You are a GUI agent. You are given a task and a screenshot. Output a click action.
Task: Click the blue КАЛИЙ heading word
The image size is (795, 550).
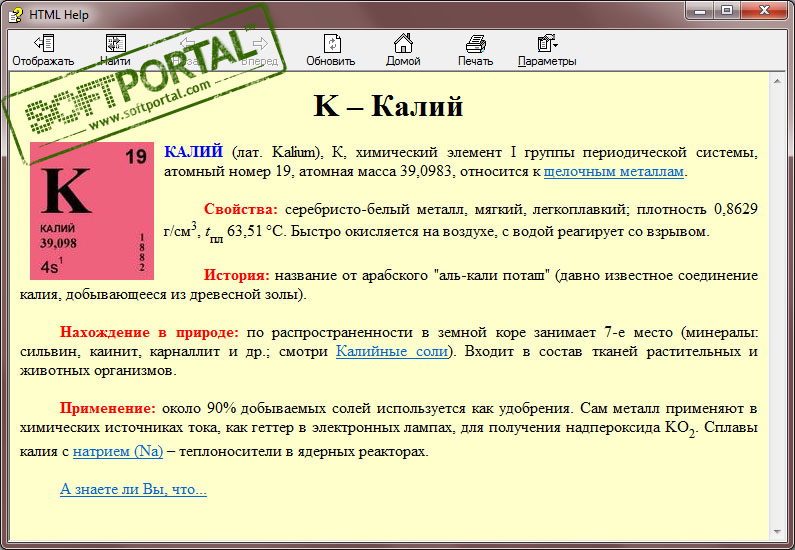tap(193, 152)
